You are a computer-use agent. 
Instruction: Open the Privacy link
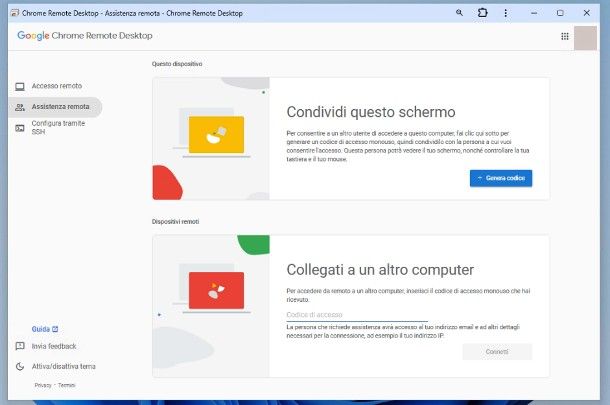tap(43, 385)
